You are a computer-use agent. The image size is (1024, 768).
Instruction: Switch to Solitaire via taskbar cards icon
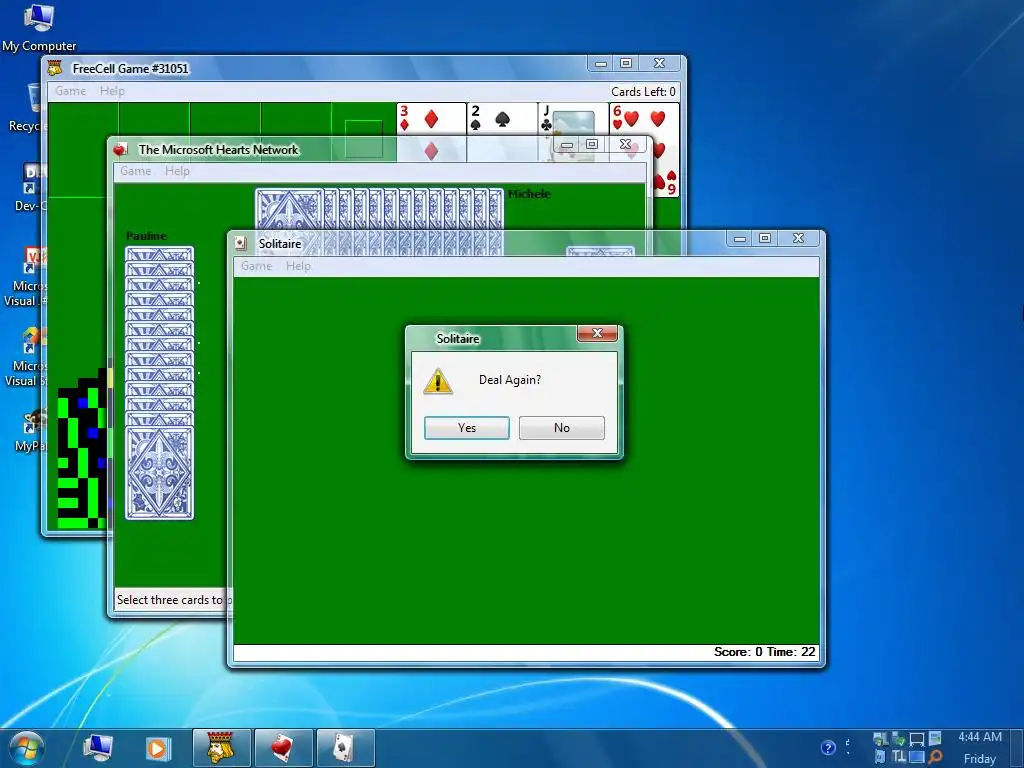pyautogui.click(x=345, y=748)
